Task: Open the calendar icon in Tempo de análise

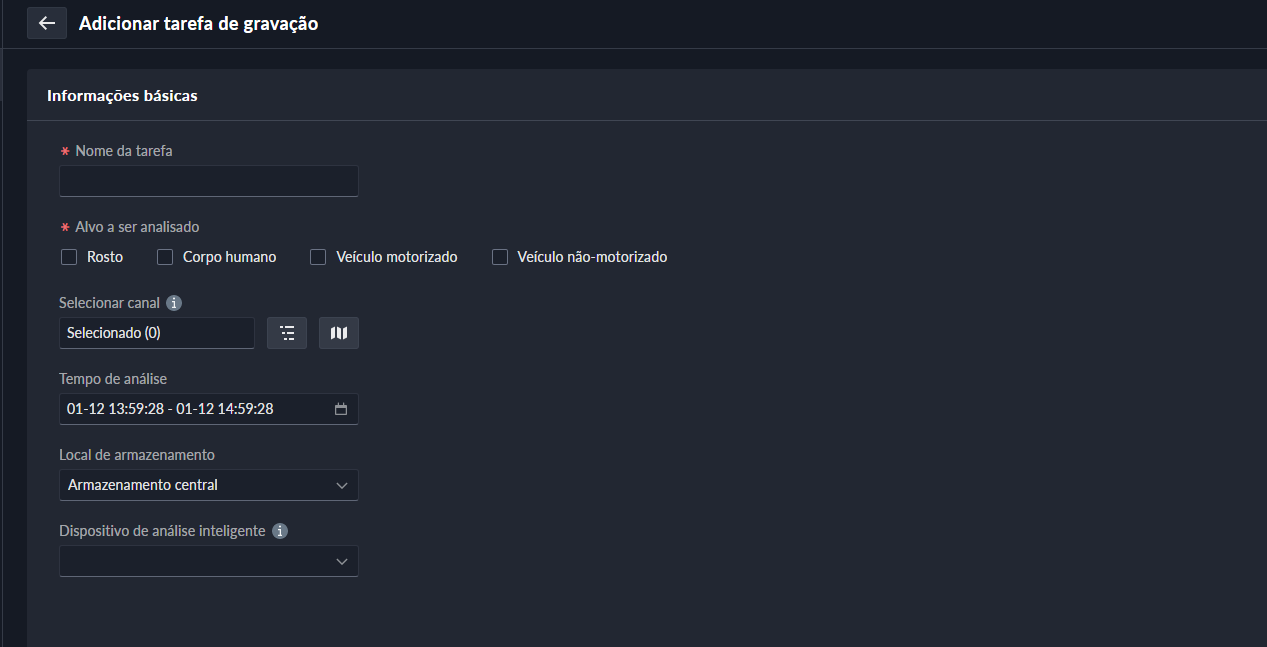Action: coord(341,409)
